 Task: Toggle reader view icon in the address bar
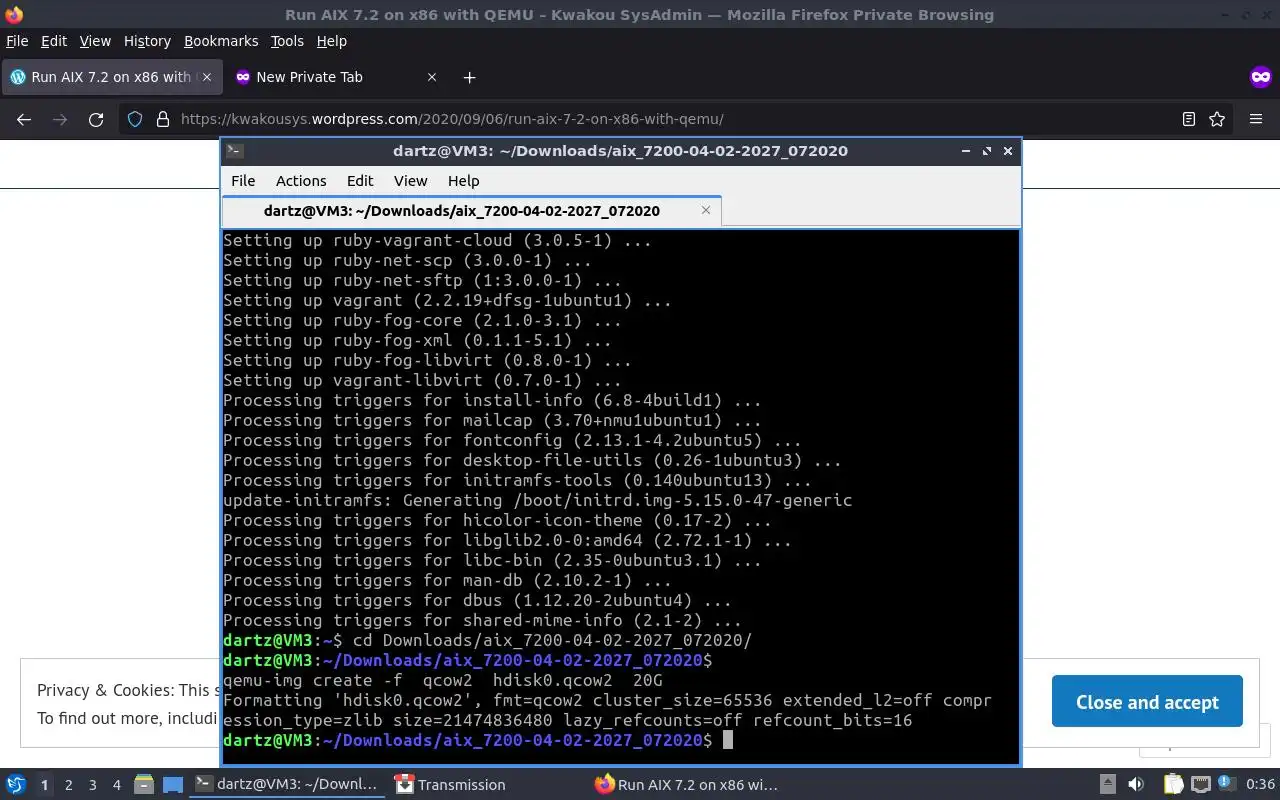1188,119
